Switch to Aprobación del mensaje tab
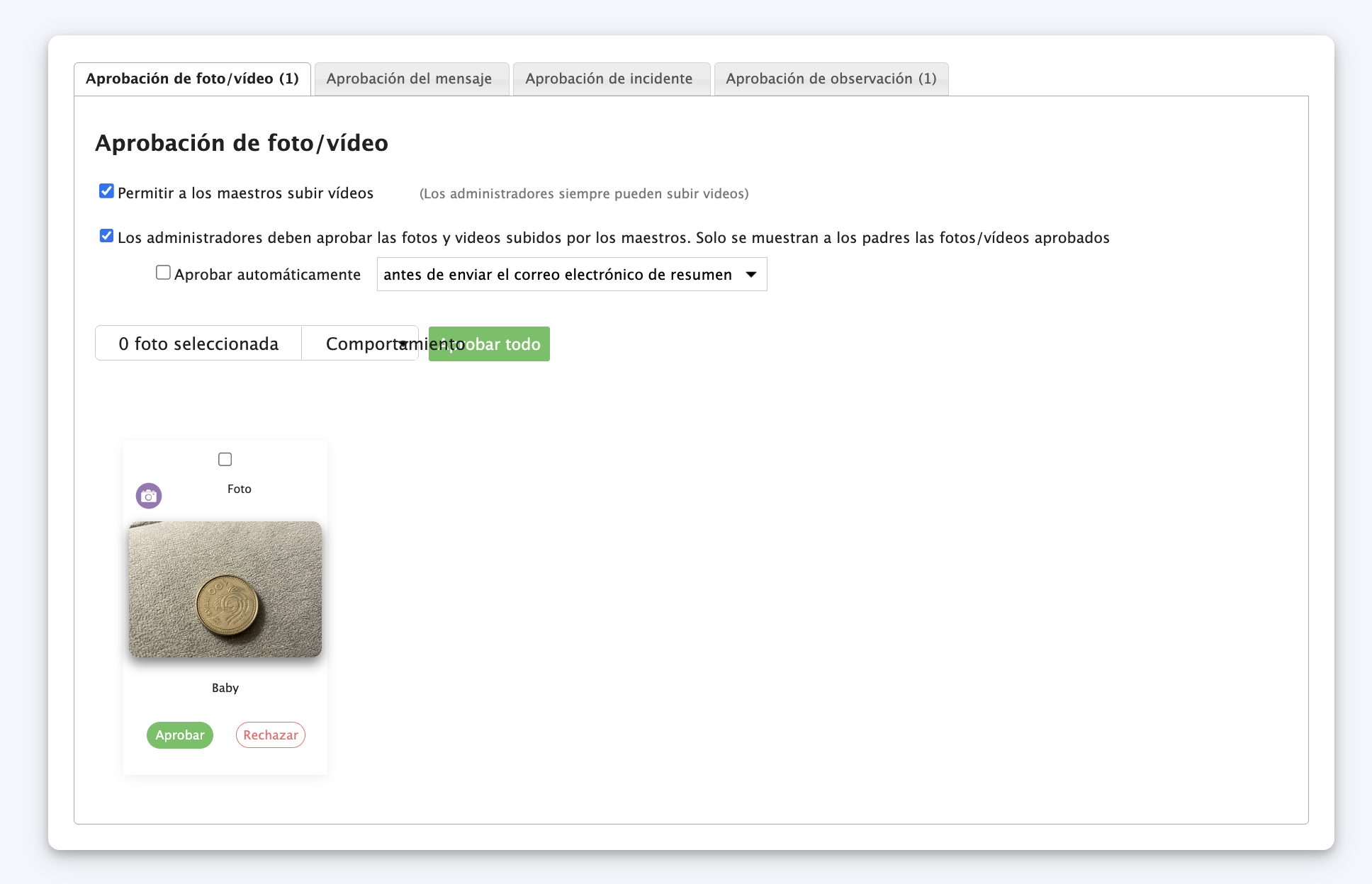 tap(409, 79)
